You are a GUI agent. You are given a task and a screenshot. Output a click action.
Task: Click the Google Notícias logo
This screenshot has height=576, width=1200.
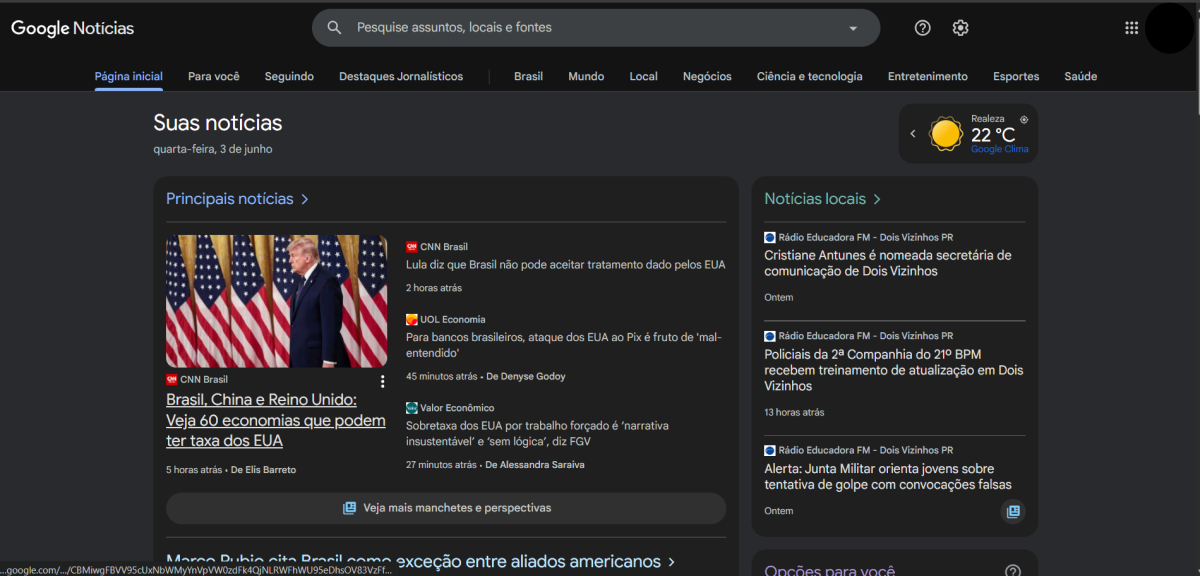coord(72,28)
